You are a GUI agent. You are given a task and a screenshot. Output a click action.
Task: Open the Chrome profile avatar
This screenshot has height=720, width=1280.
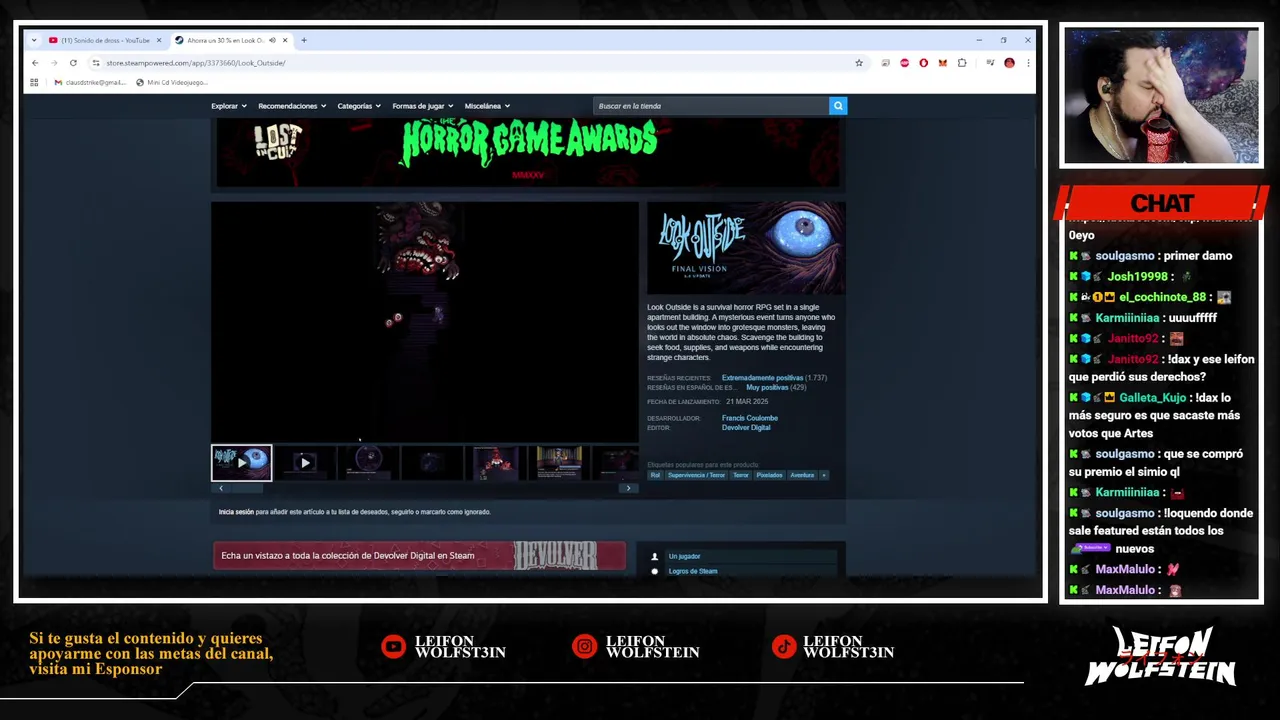[x=1009, y=63]
